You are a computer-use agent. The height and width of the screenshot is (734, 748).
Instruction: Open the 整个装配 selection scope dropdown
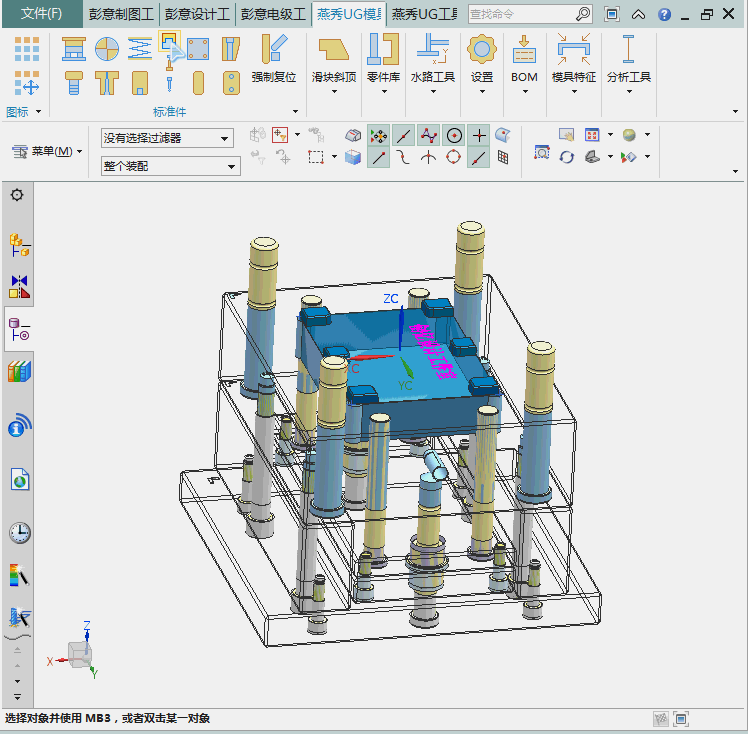(x=170, y=166)
